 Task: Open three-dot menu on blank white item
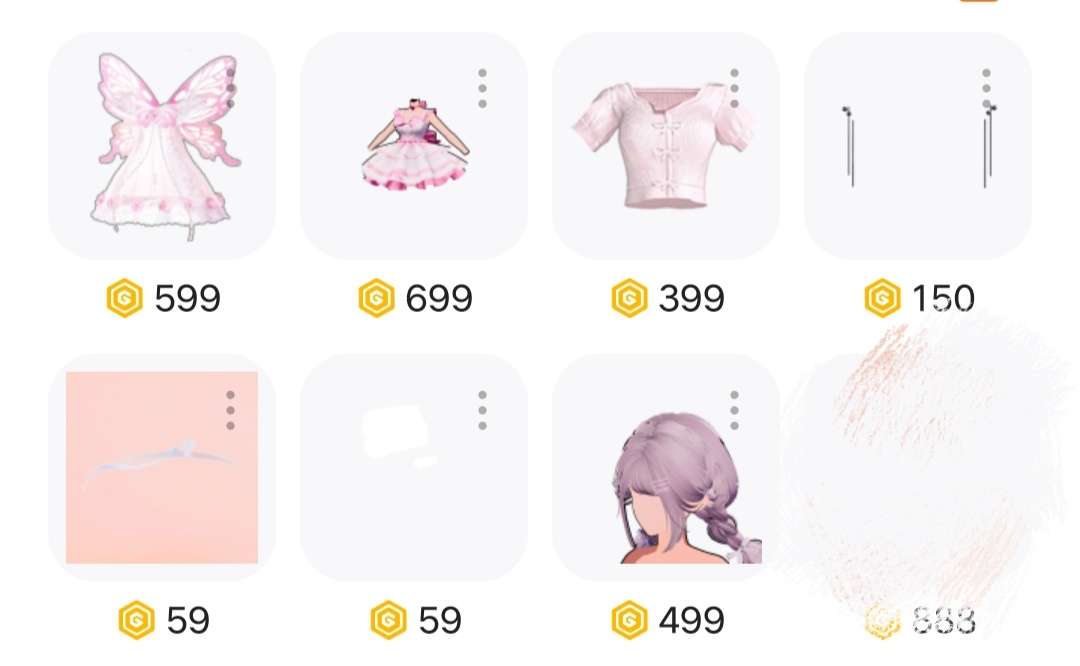(x=482, y=410)
